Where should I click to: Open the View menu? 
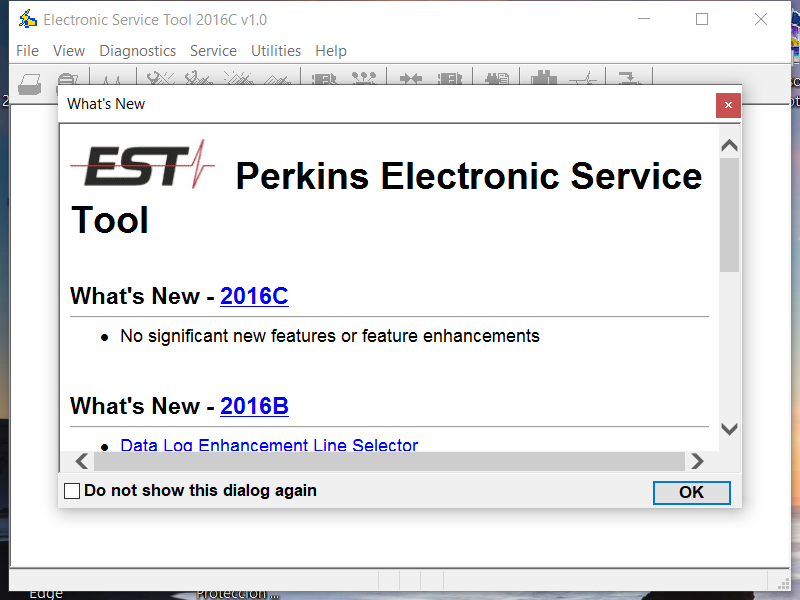pyautogui.click(x=69, y=51)
